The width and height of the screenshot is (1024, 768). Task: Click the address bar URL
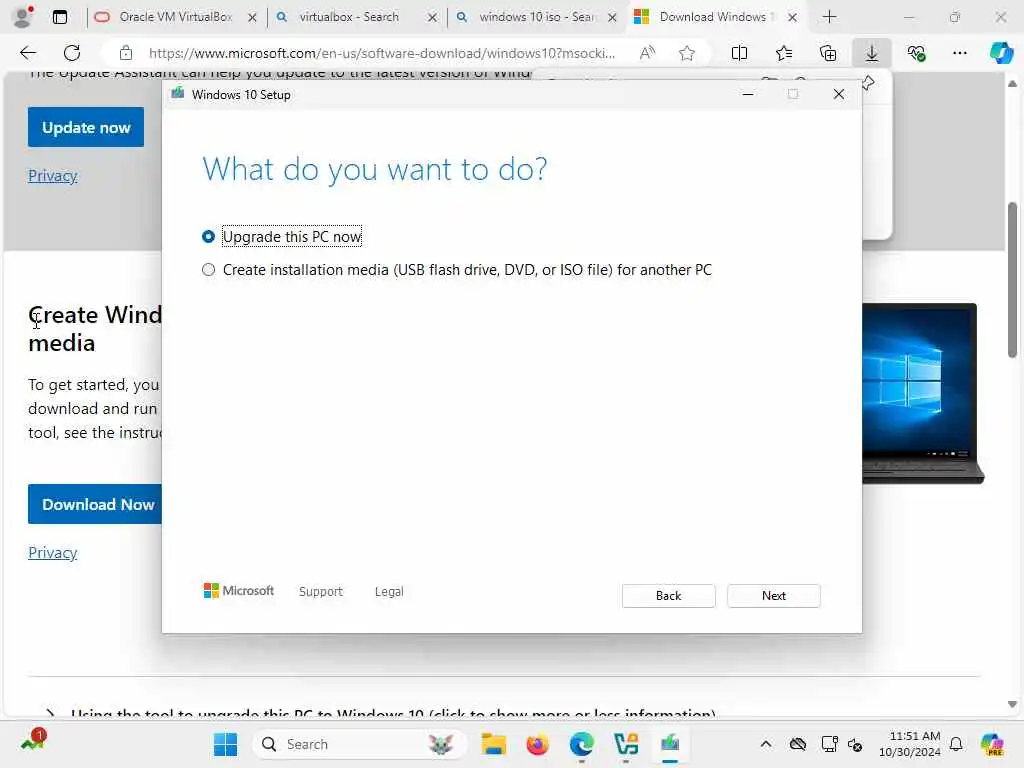(x=381, y=53)
